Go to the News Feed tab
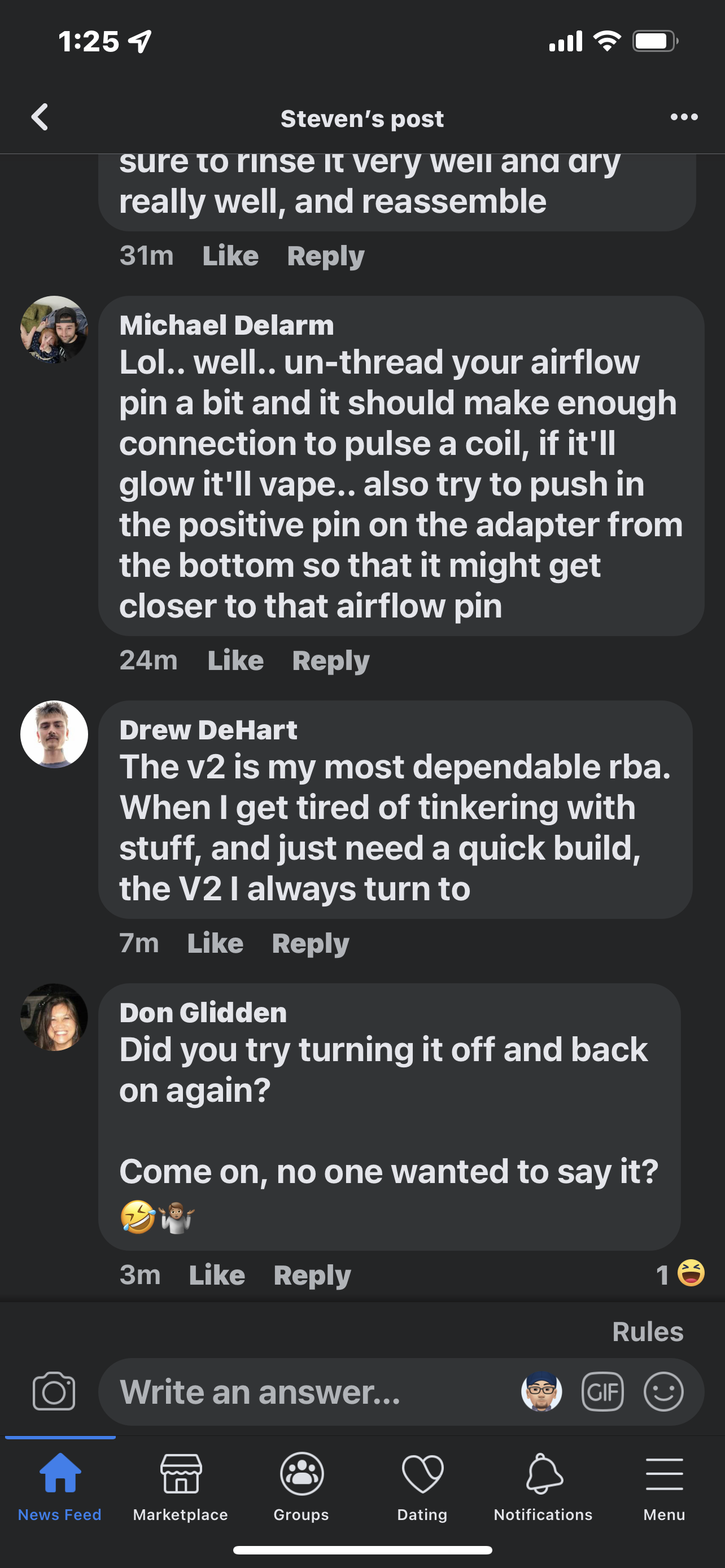Viewport: 725px width, 1568px height. tap(60, 1486)
